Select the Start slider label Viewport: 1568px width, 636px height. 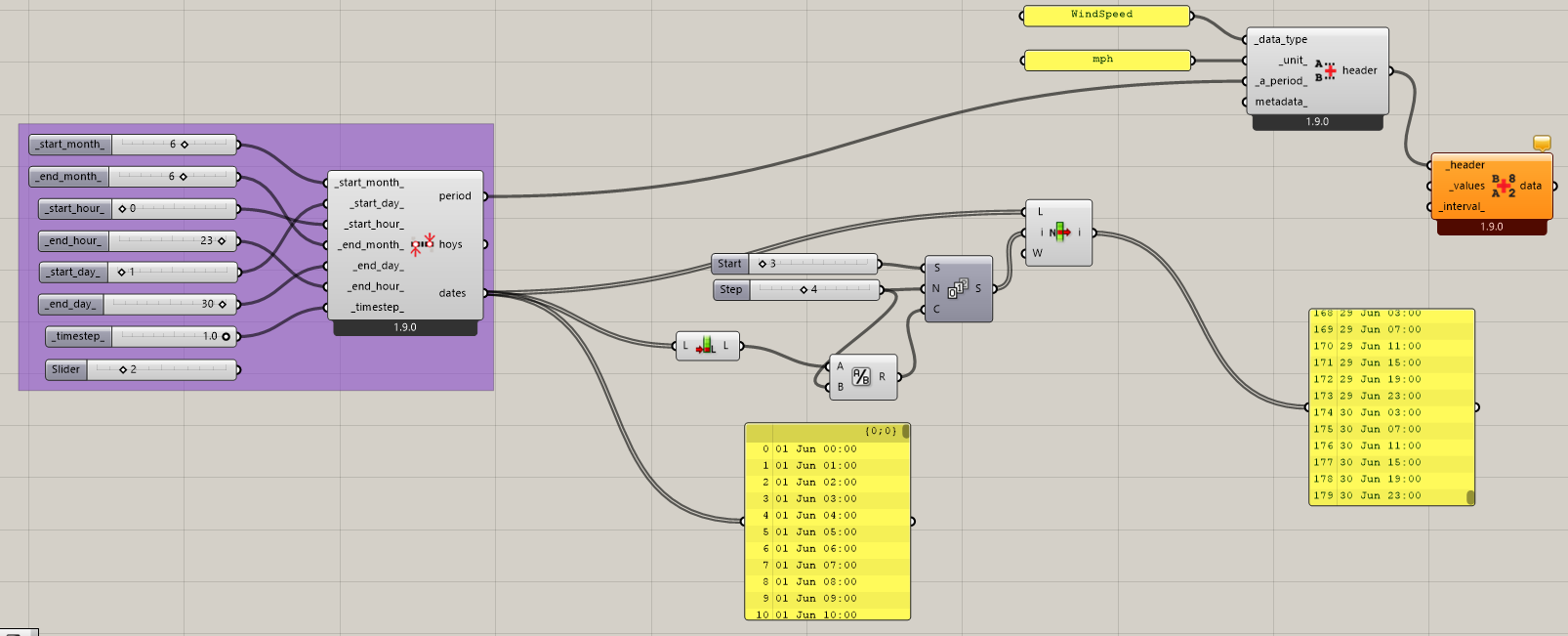coord(729,264)
